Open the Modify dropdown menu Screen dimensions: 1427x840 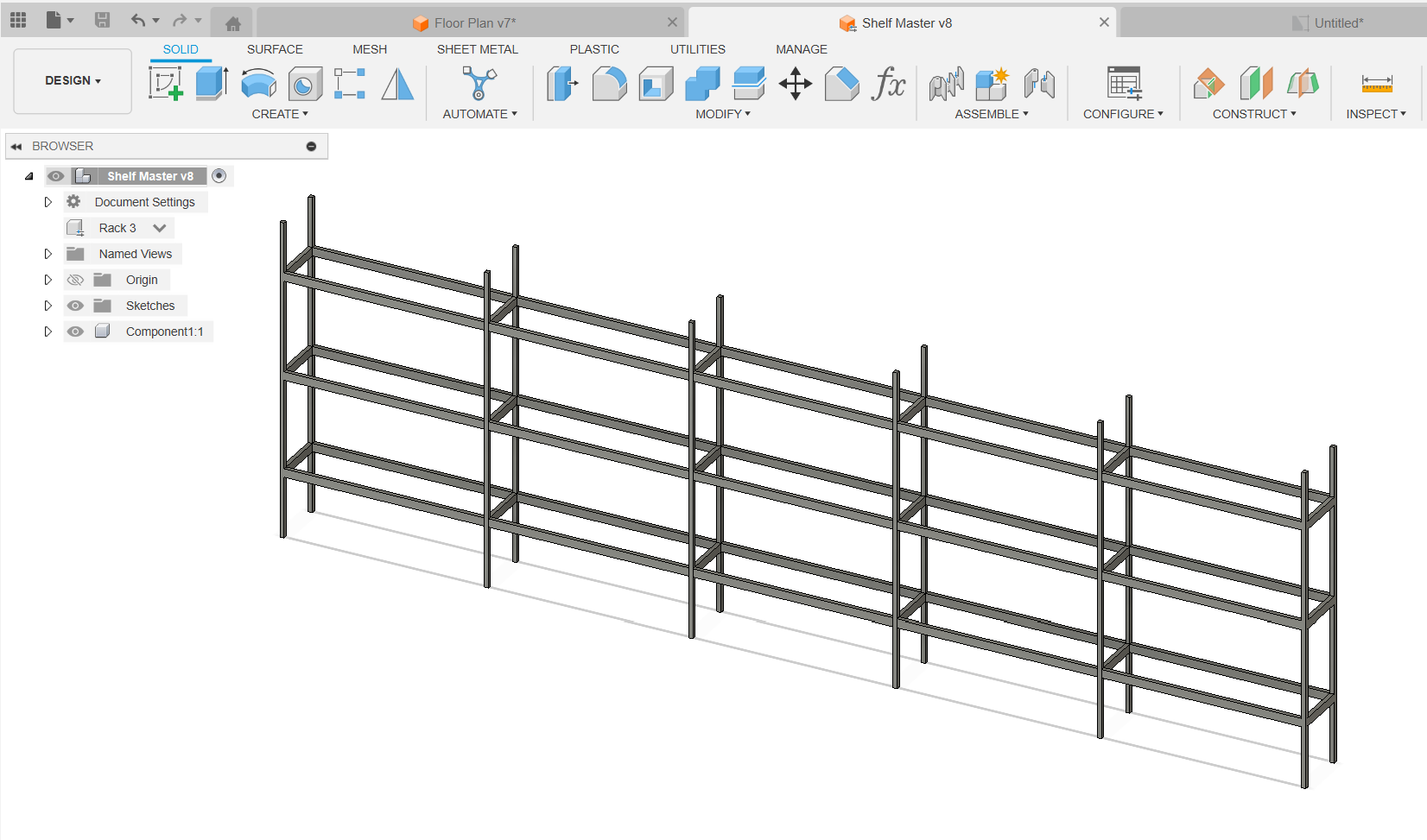click(723, 114)
